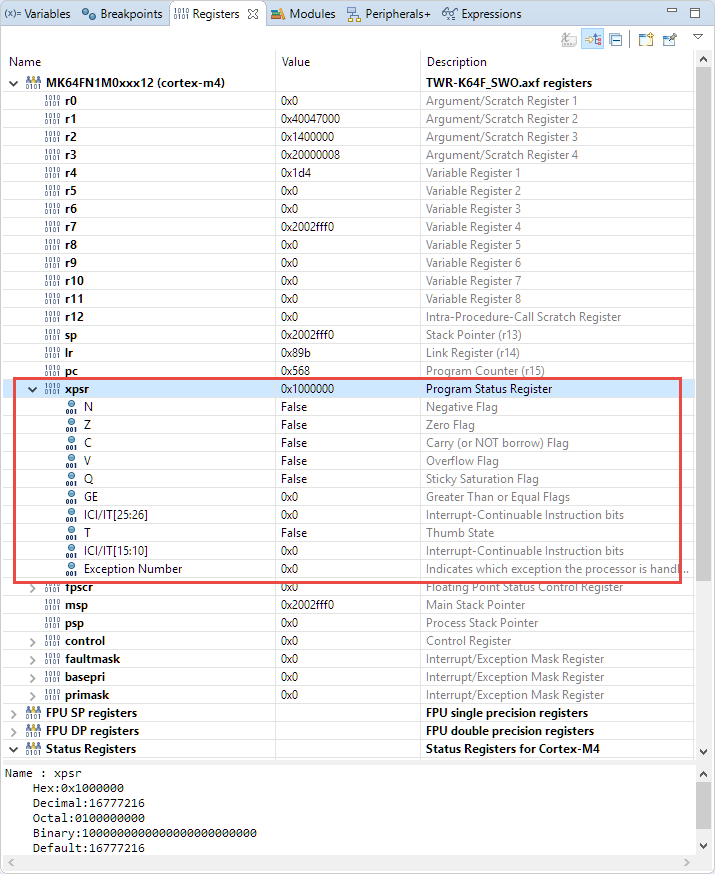Expand the FPU DP registers group
The width and height of the screenshot is (715, 874).
click(13, 731)
